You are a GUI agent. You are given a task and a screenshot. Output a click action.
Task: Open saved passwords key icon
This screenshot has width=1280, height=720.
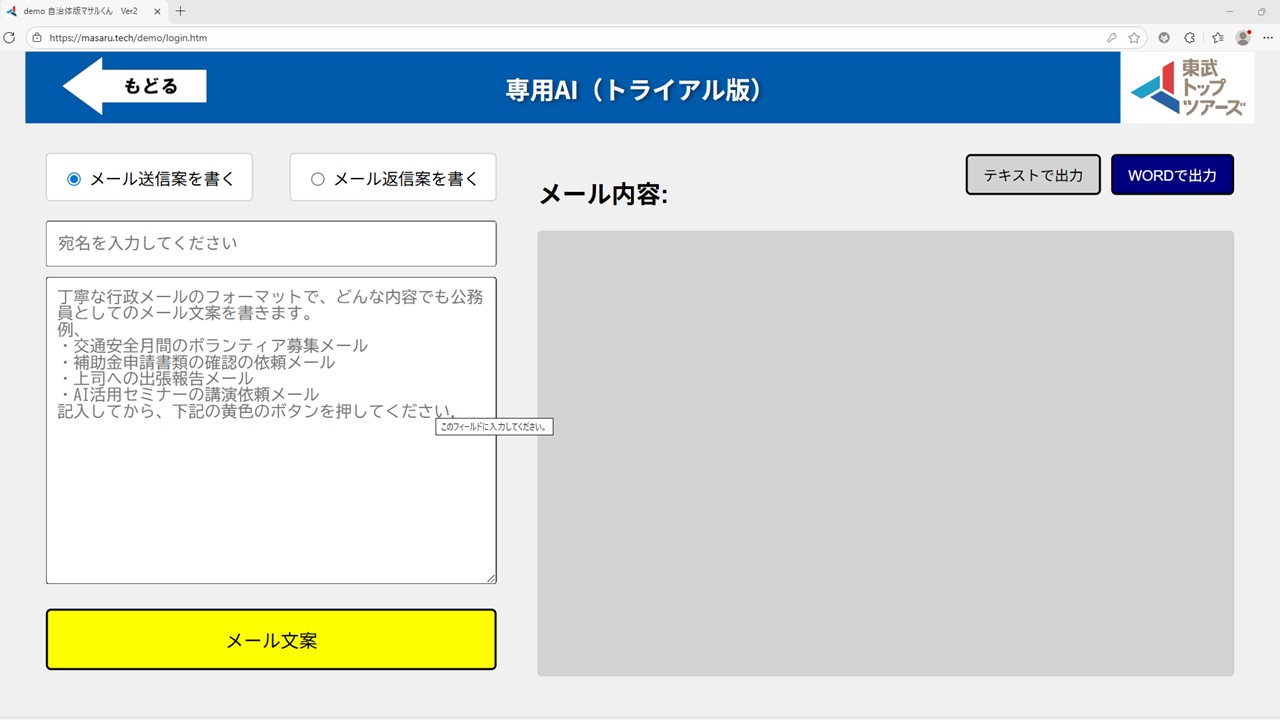pos(1111,38)
